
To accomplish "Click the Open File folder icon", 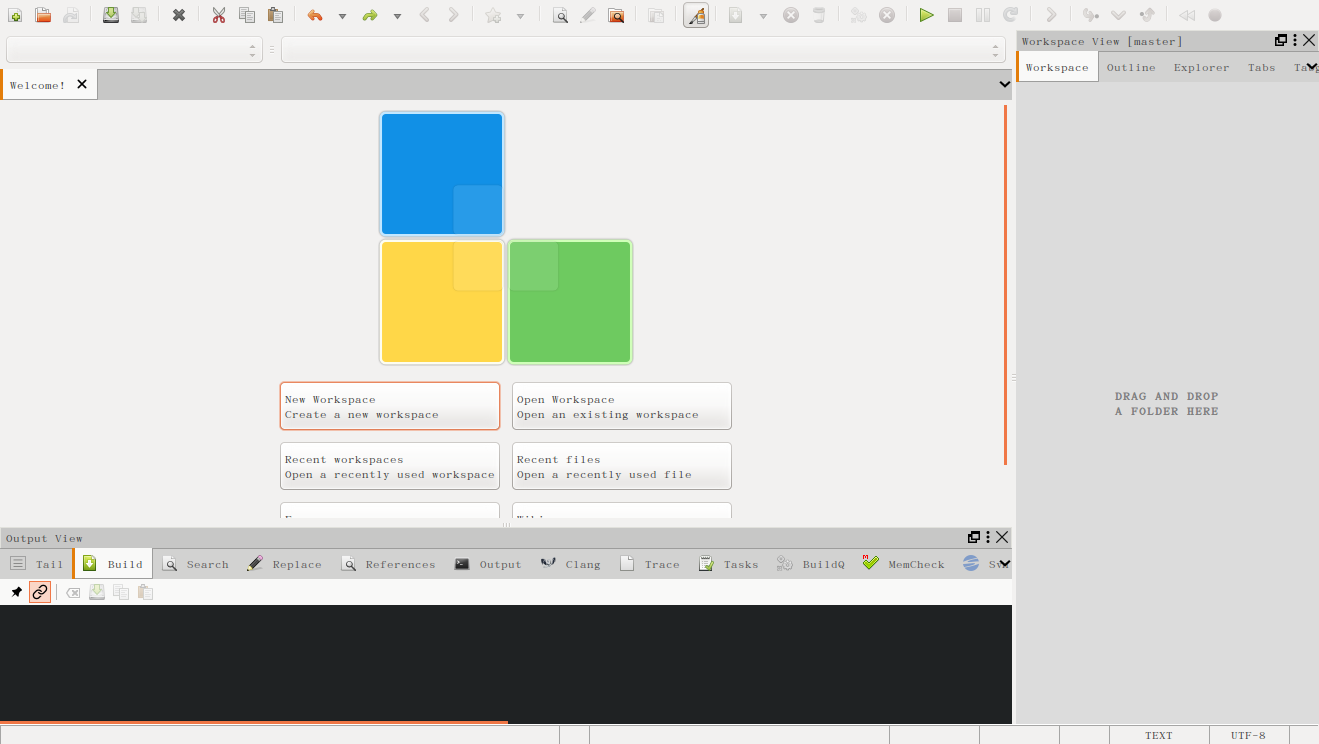I will (x=43, y=15).
